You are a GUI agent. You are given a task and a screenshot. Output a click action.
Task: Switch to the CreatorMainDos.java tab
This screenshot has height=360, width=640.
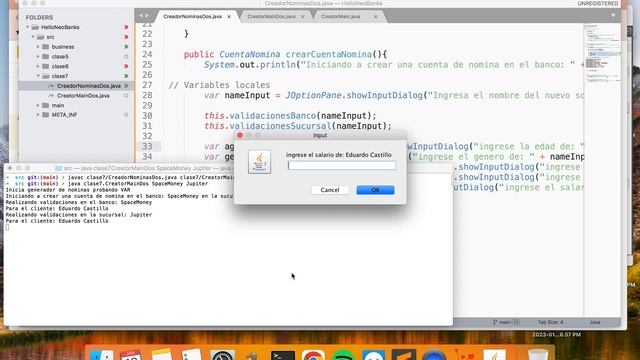click(271, 17)
